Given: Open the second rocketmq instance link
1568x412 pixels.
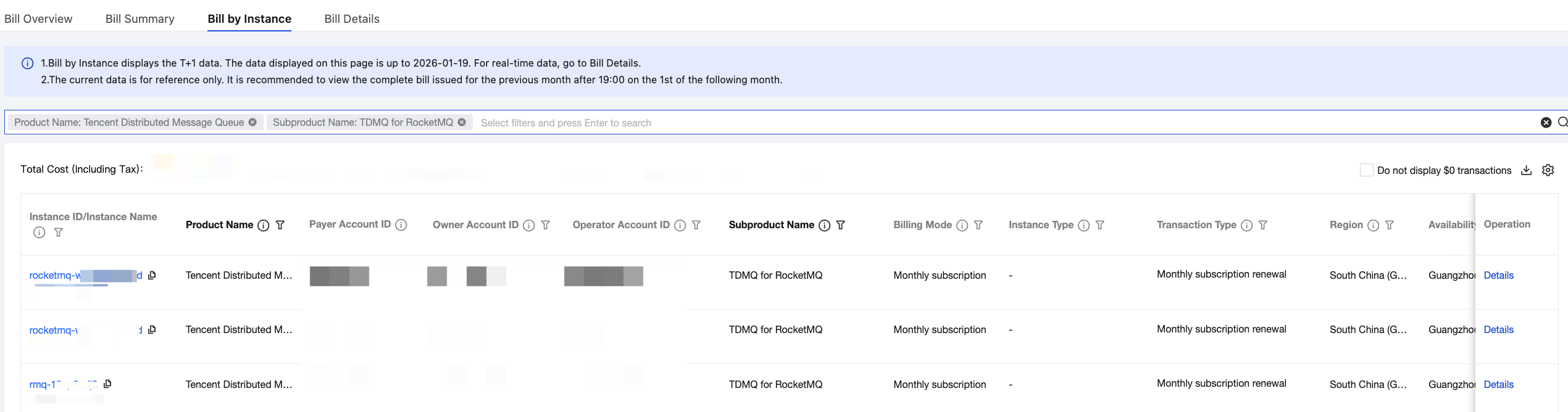Looking at the screenshot, I should tap(54, 330).
